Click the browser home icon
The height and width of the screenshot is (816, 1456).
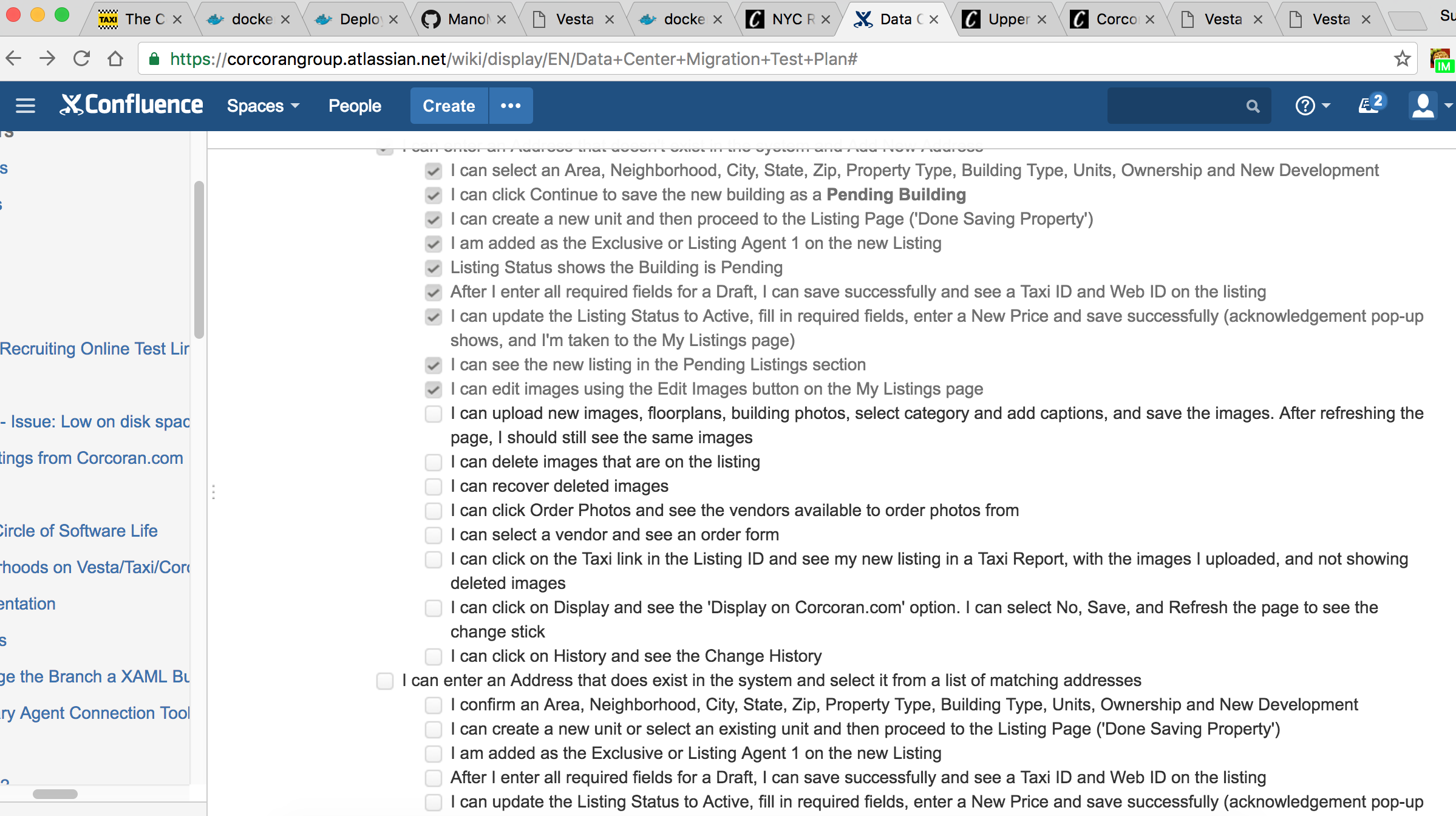pos(115,59)
